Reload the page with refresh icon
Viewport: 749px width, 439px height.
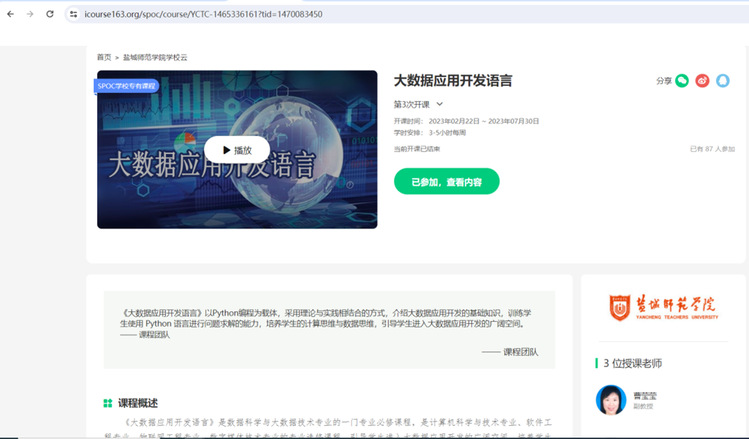pos(50,15)
